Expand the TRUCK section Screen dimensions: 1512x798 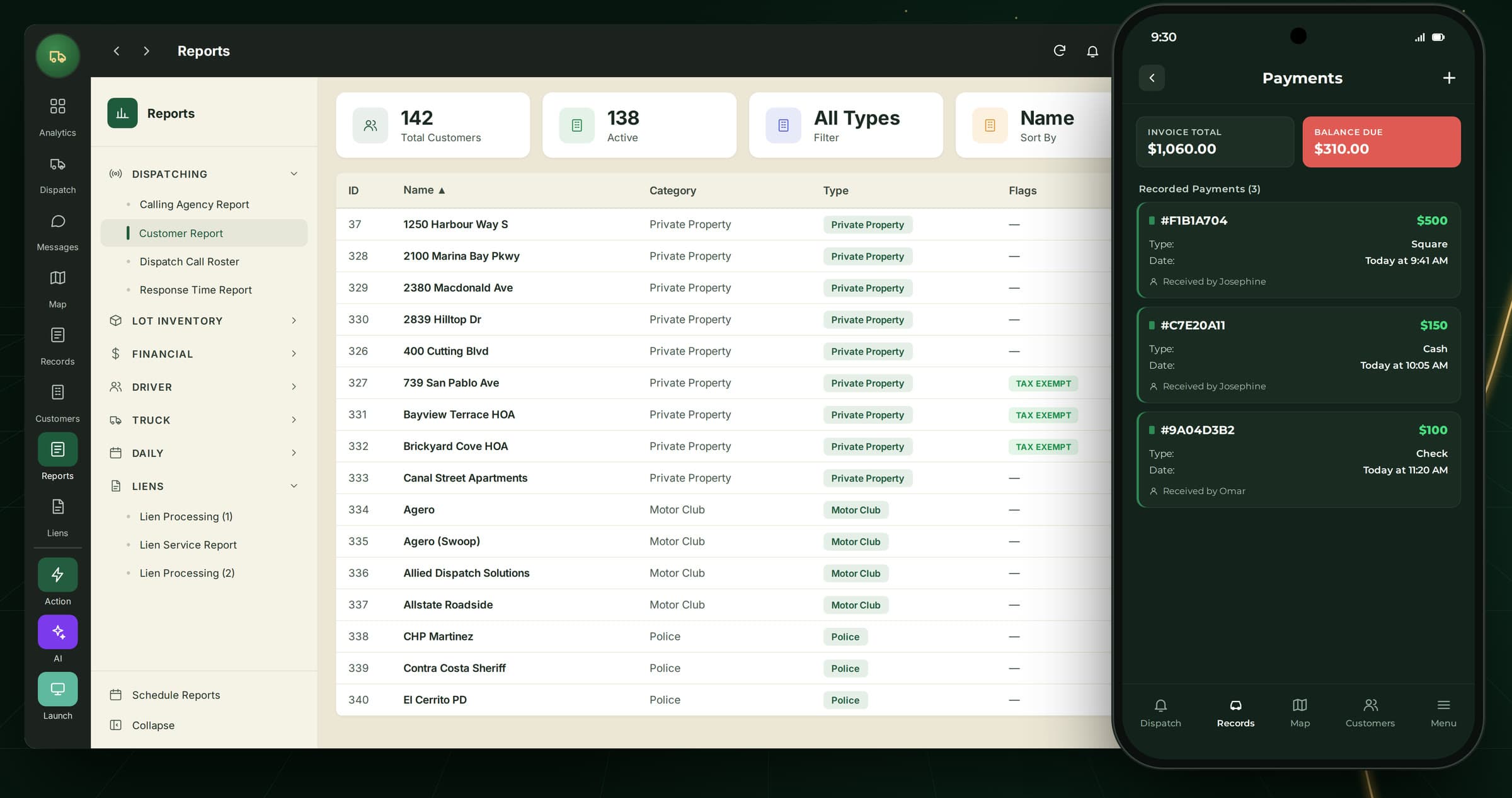point(204,420)
